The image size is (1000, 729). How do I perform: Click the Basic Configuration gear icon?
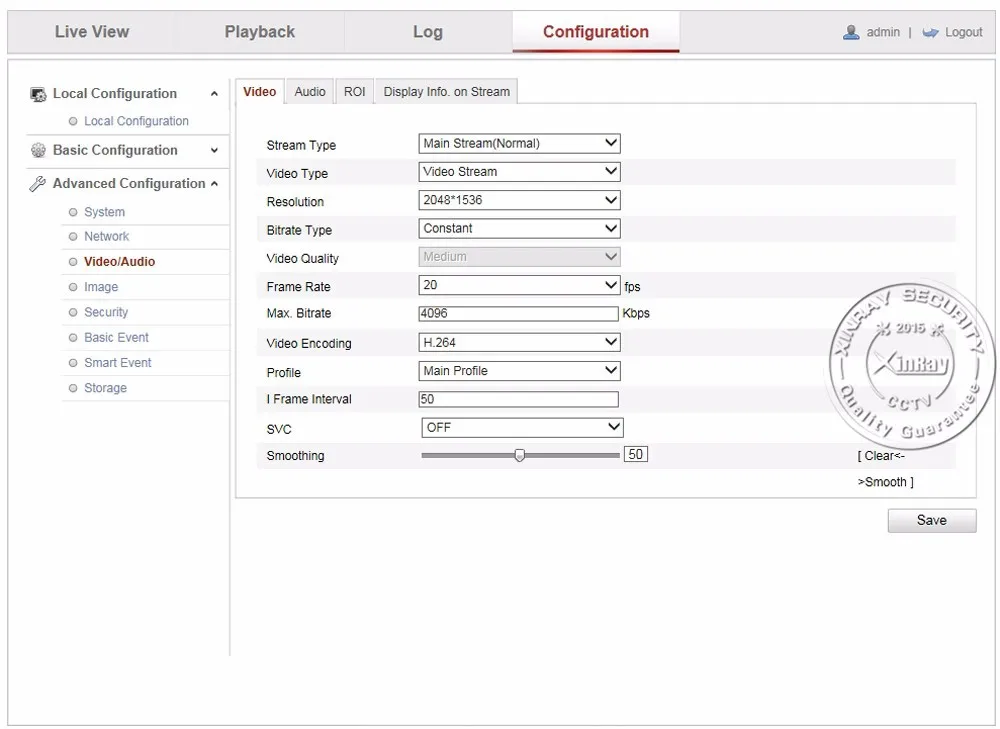(38, 151)
